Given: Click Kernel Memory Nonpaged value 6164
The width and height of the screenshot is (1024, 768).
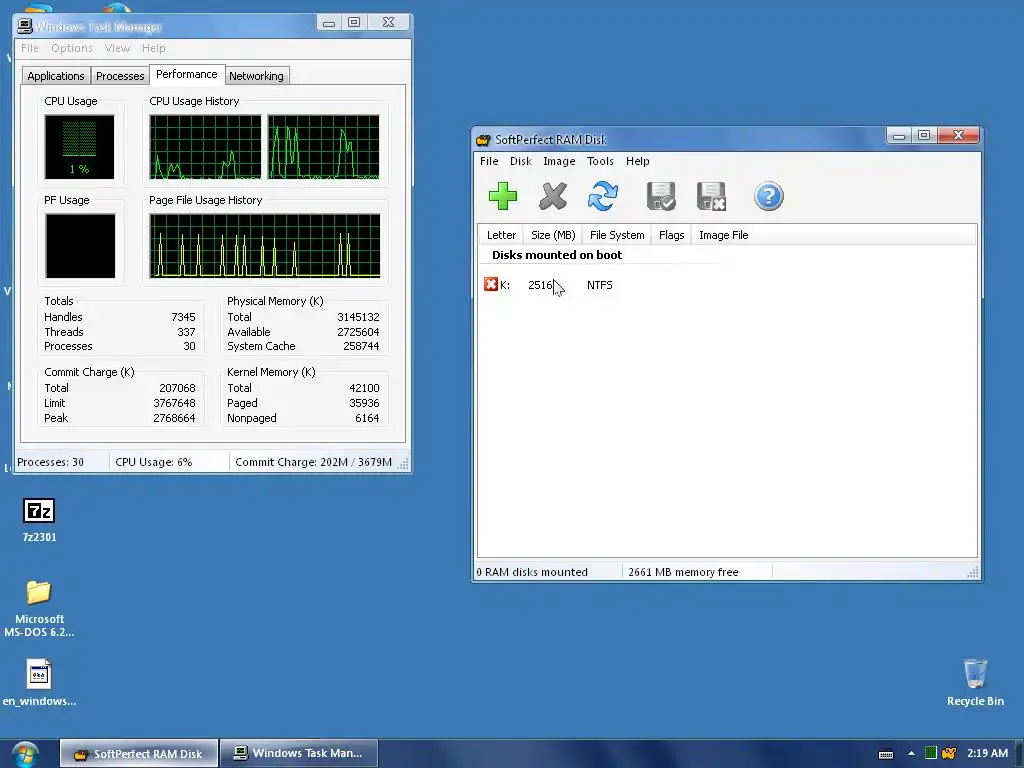Looking at the screenshot, I should coord(367,418).
